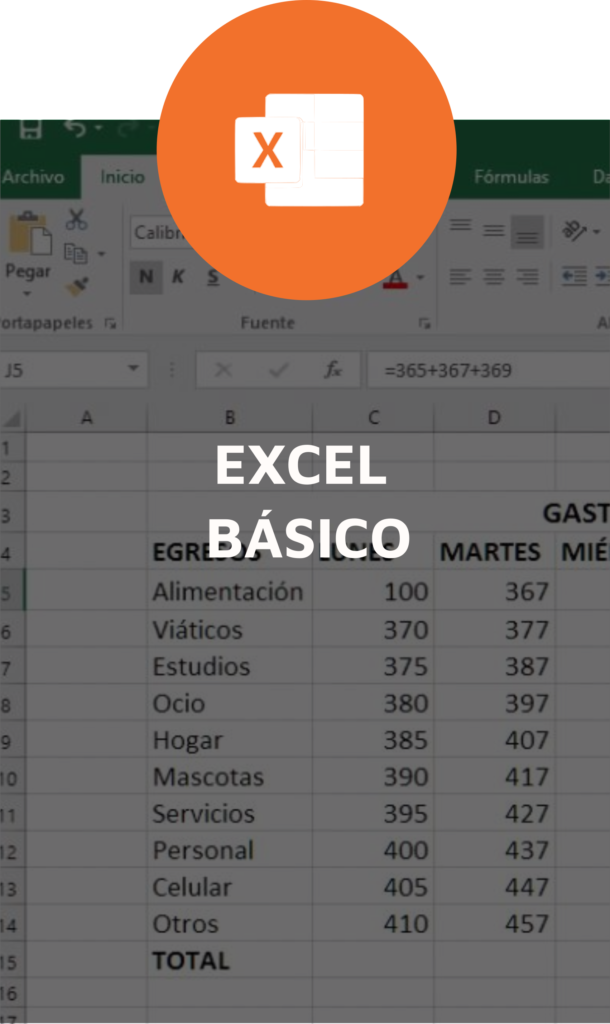Apply the red font color A
The height and width of the screenshot is (1024, 610).
[396, 279]
